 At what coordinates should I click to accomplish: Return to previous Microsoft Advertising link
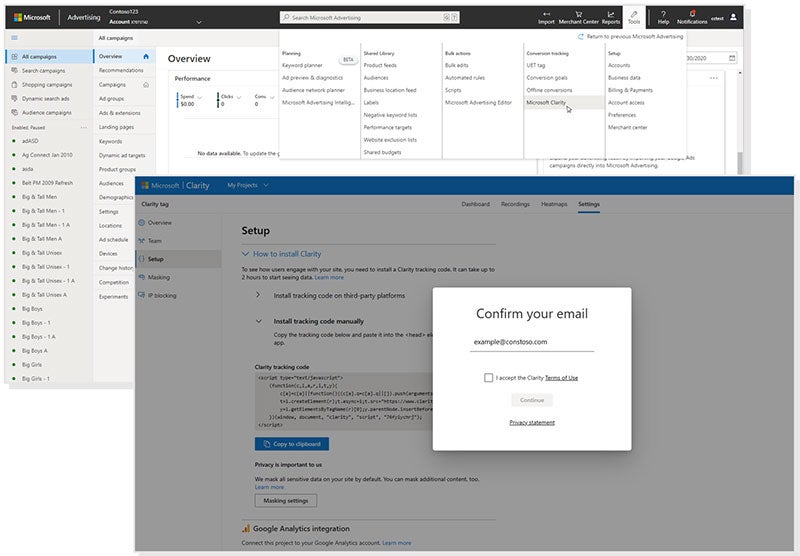635,37
